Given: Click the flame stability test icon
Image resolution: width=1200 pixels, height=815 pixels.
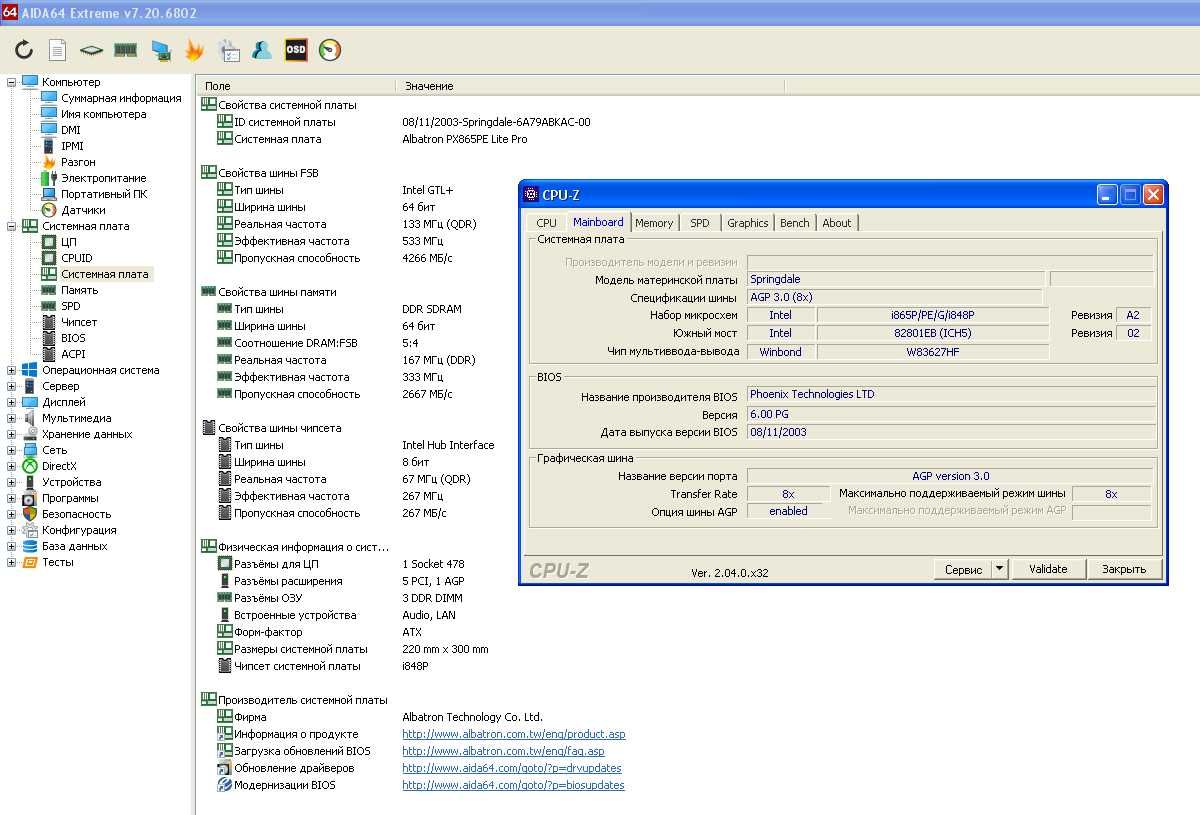Looking at the screenshot, I should pyautogui.click(x=194, y=49).
